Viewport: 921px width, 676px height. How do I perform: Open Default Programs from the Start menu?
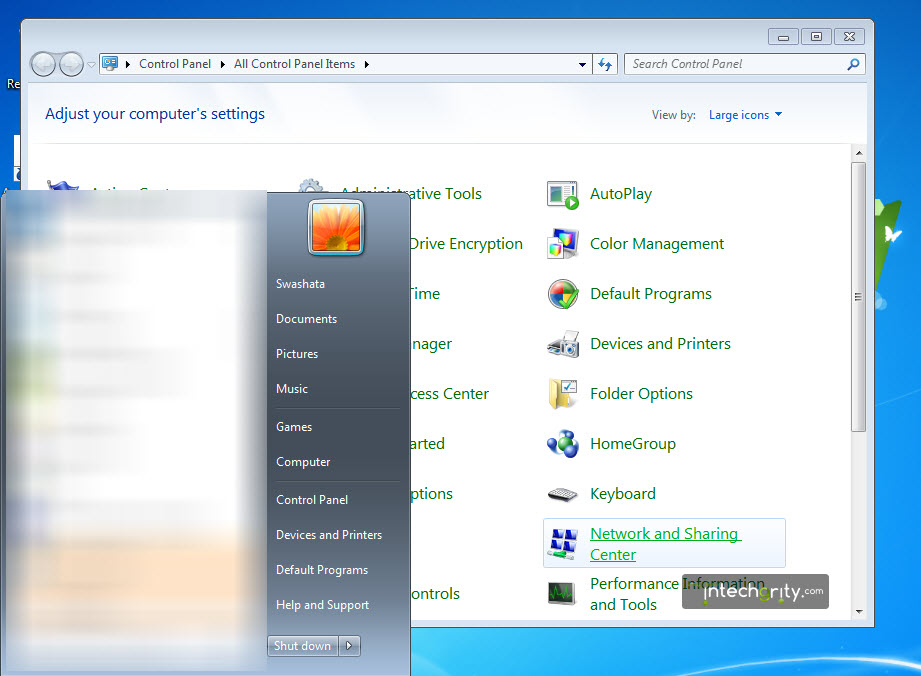(x=322, y=570)
